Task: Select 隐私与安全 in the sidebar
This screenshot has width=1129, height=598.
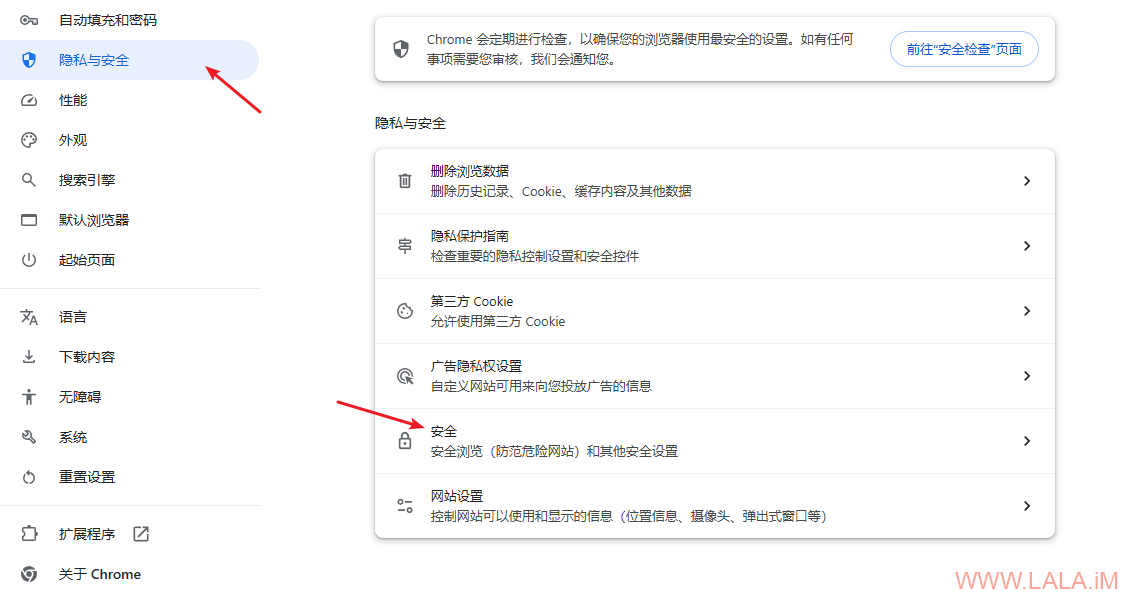Action: coord(130,60)
